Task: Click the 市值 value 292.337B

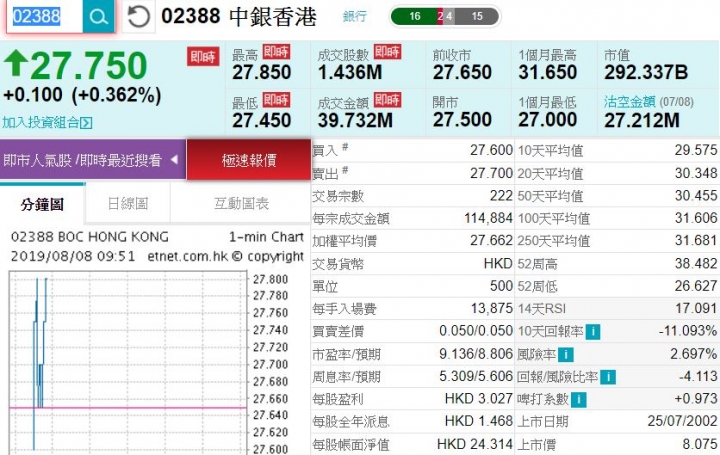Action: tap(646, 73)
